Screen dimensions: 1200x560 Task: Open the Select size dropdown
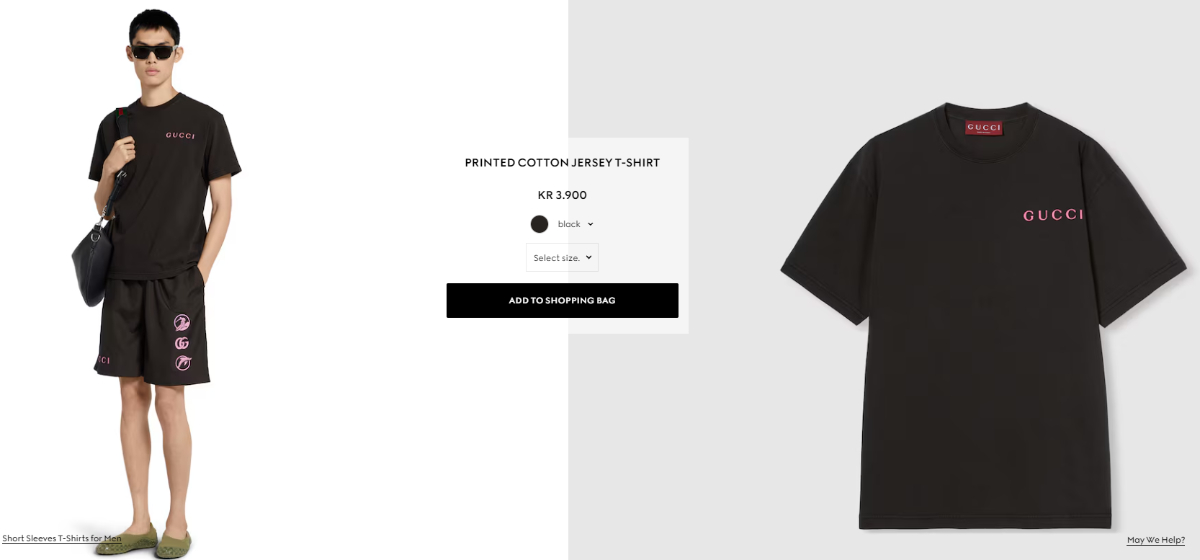pyautogui.click(x=562, y=258)
